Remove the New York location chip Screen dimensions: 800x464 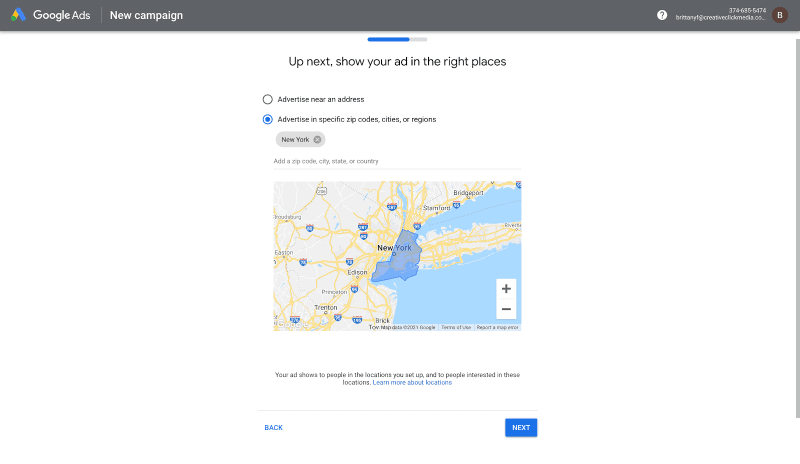[x=317, y=139]
